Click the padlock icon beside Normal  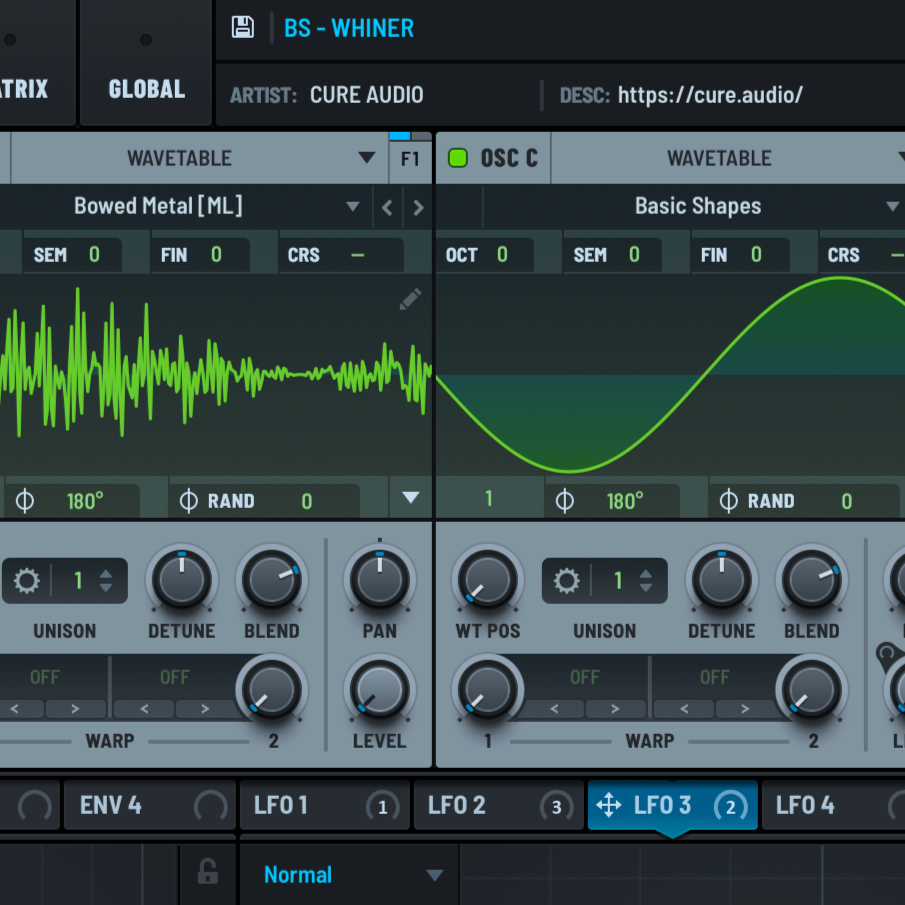[x=207, y=873]
